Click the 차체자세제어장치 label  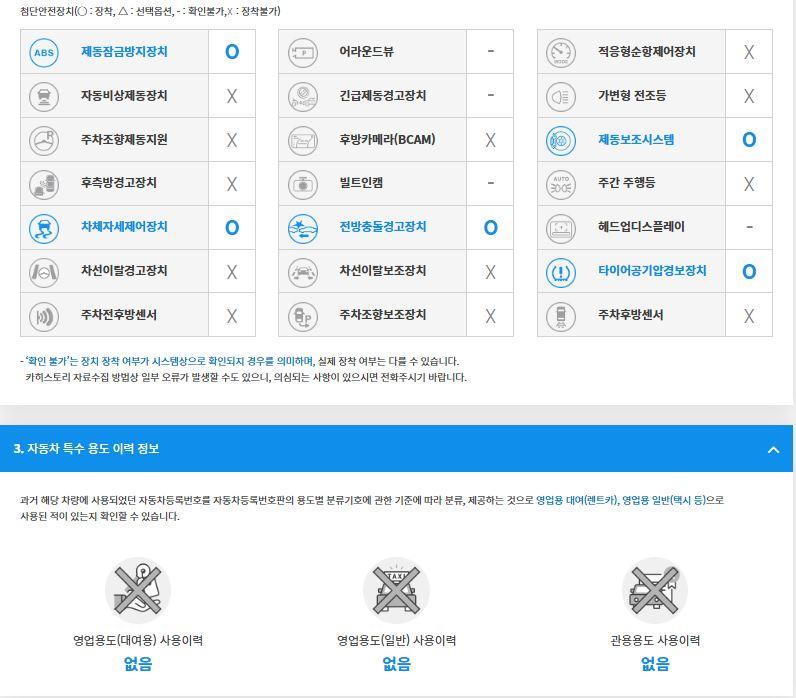124,227
